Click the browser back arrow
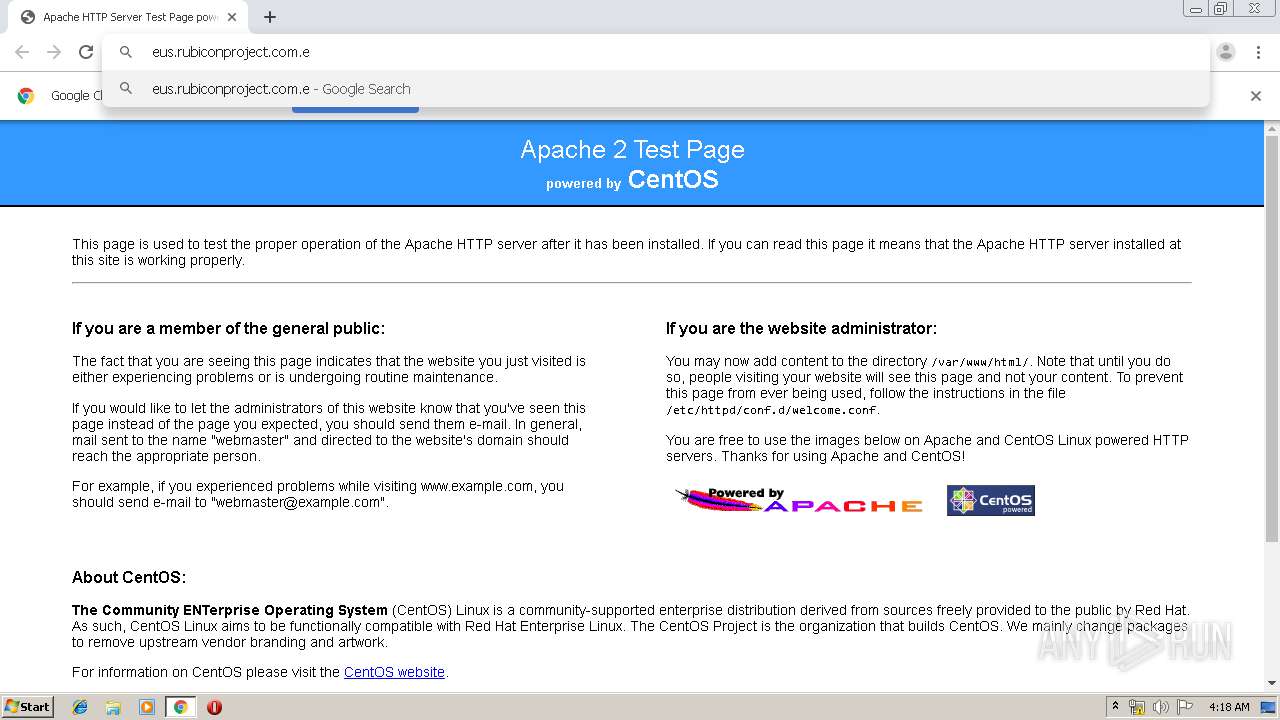This screenshot has height=720, width=1280. [x=22, y=52]
